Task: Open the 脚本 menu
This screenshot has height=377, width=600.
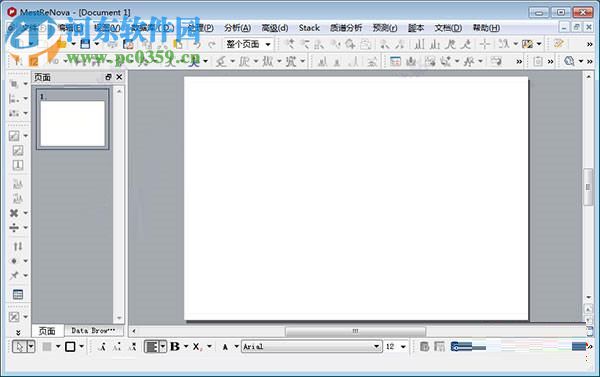Action: click(x=416, y=28)
